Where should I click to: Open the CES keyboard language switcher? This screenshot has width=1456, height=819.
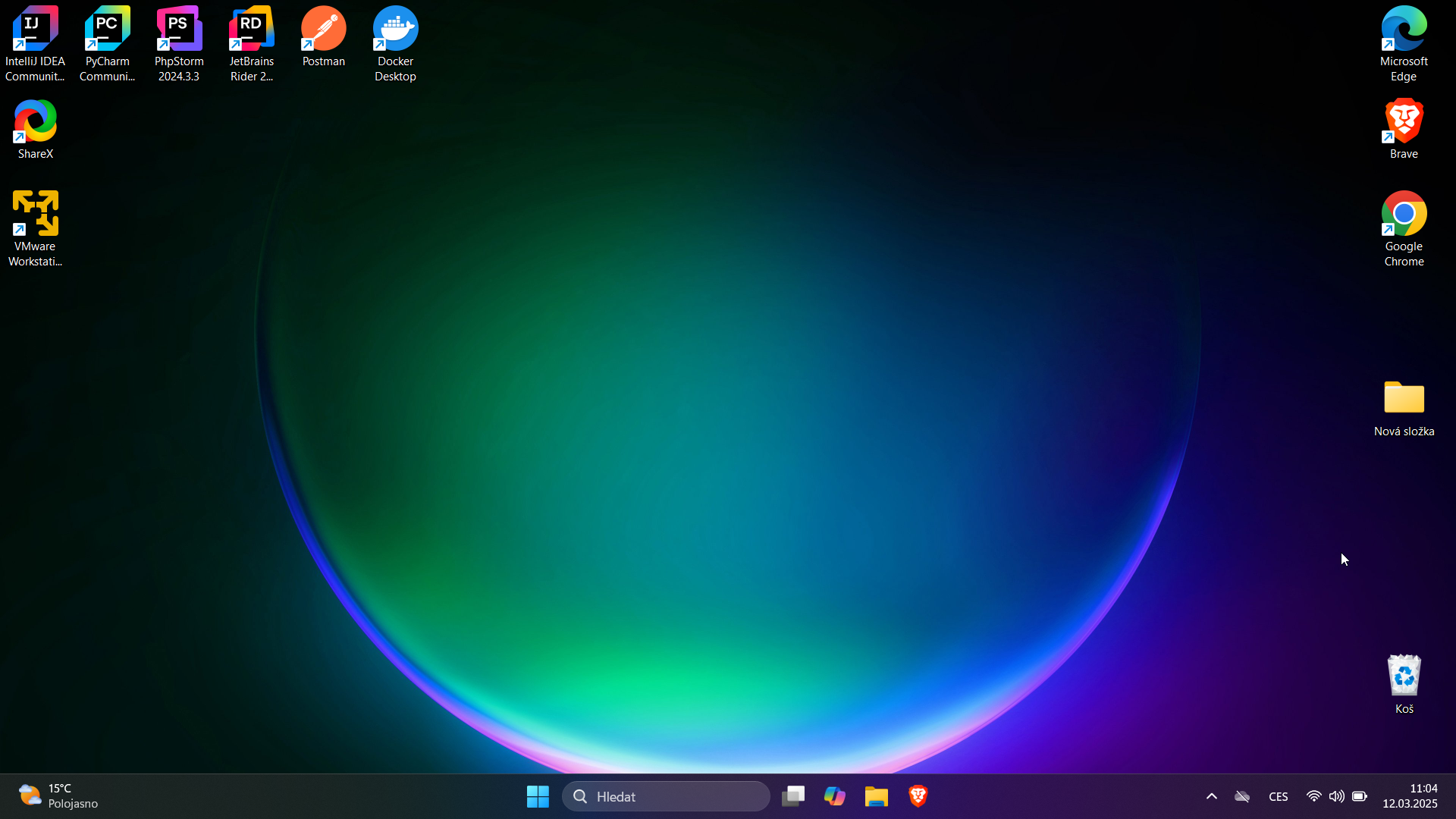point(1279,796)
